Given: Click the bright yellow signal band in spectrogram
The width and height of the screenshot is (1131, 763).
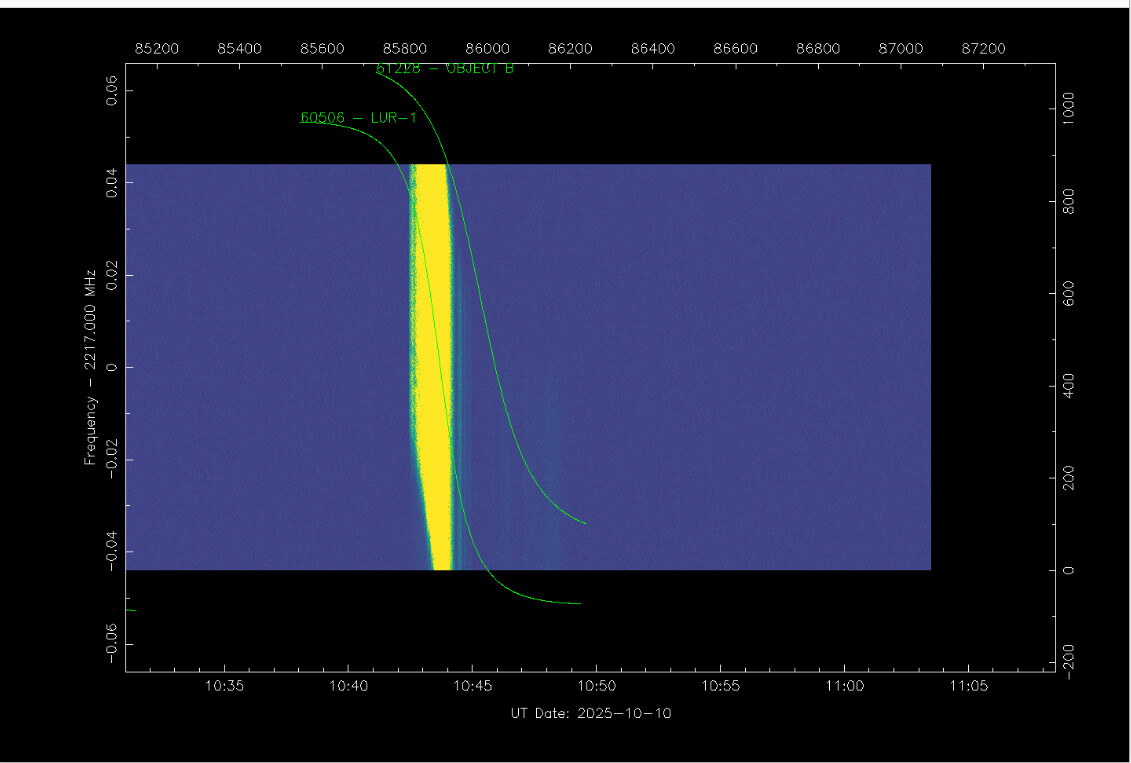Looking at the screenshot, I should 432,360.
